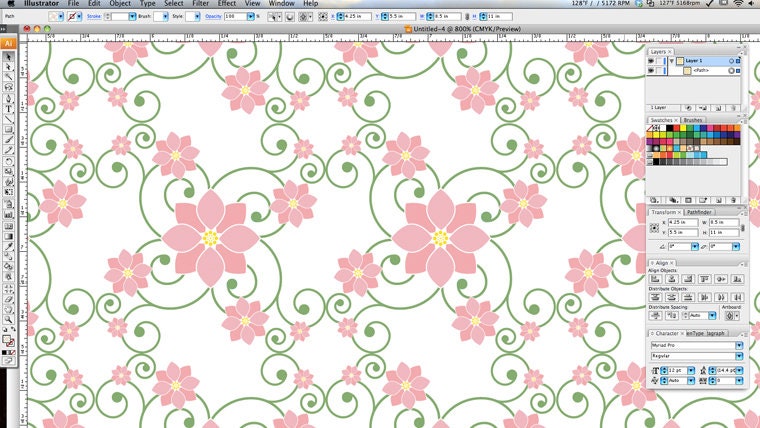This screenshot has width=760, height=428.
Task: Click fill and stroke indicator in toolbox
Action: click(8, 341)
